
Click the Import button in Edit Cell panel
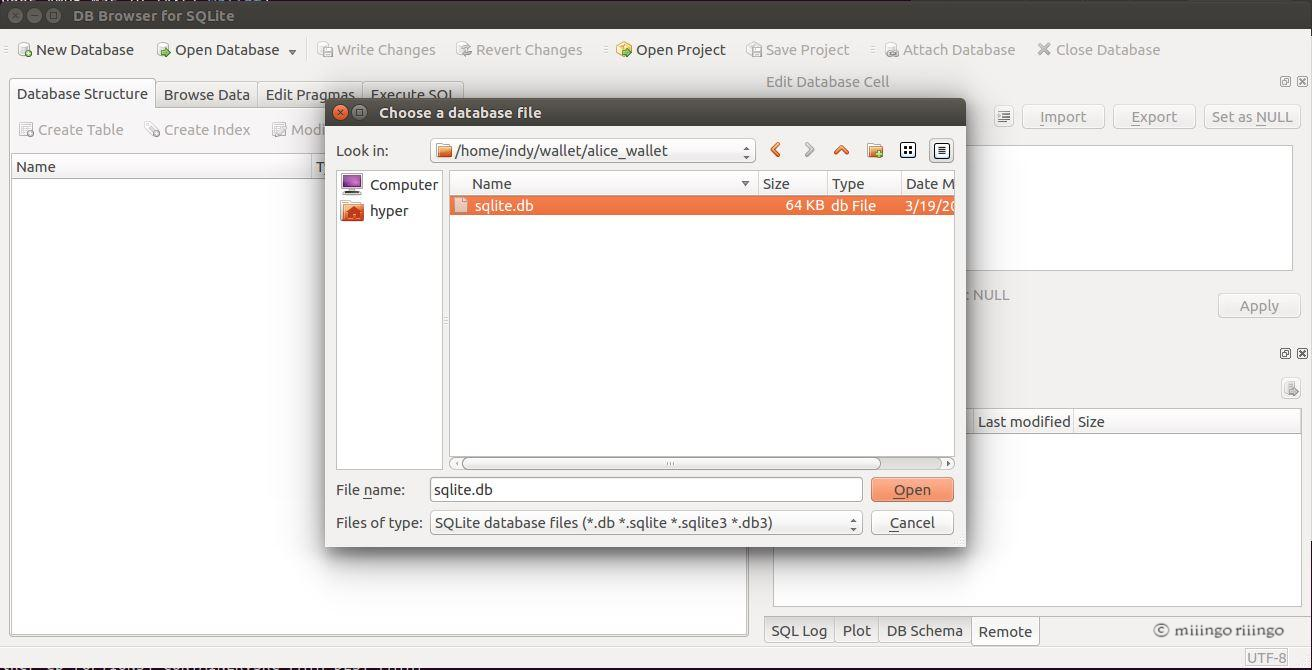[x=1063, y=117]
